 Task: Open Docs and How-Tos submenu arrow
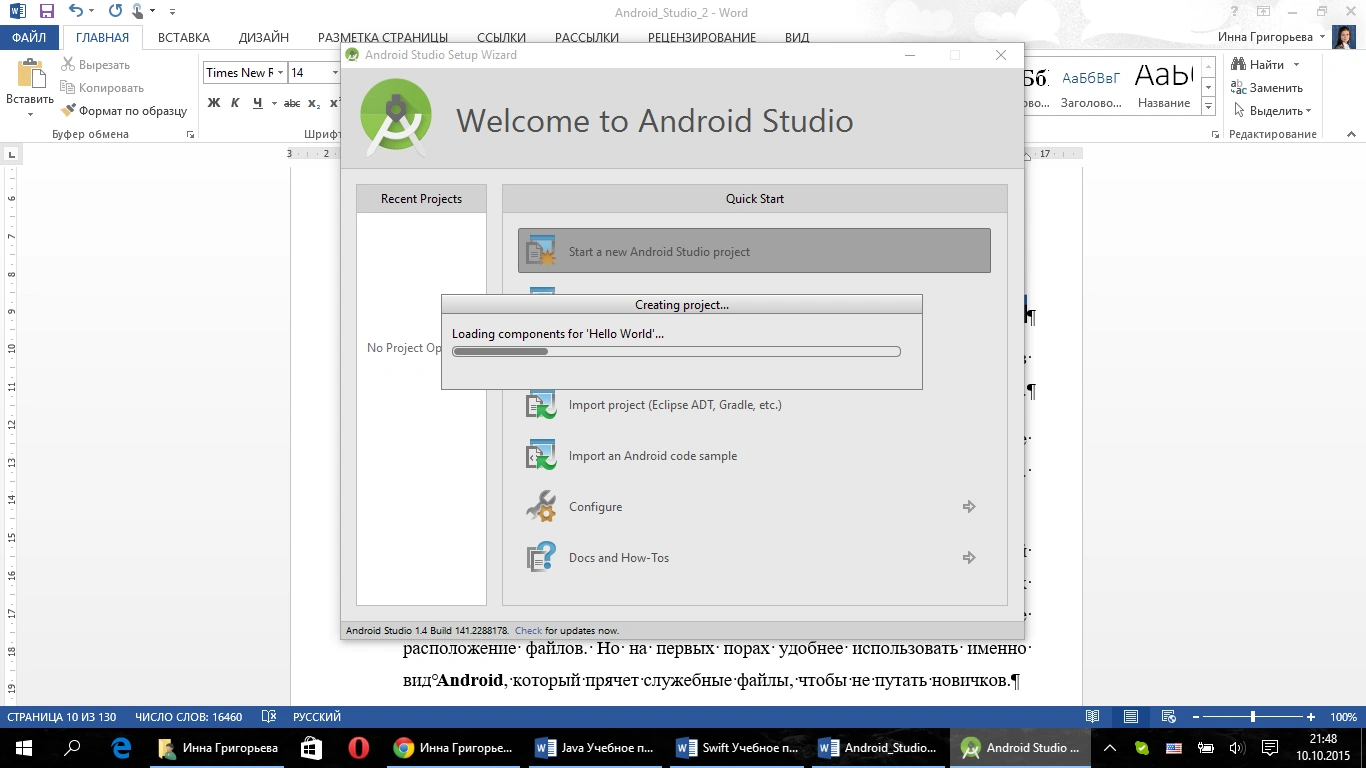click(969, 558)
